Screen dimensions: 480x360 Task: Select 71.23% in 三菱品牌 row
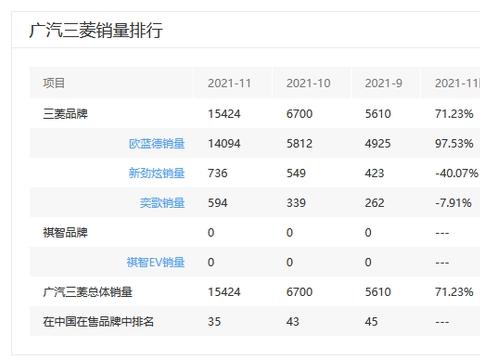[x=454, y=114]
